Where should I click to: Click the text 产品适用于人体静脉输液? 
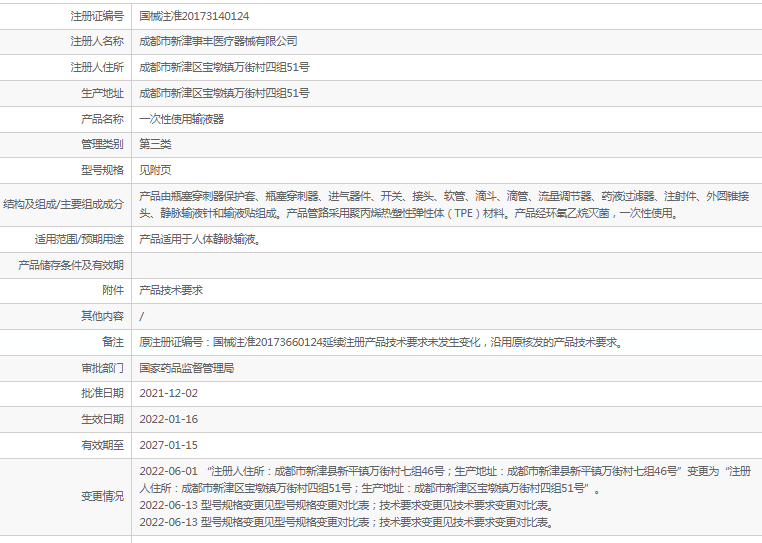tap(200, 239)
